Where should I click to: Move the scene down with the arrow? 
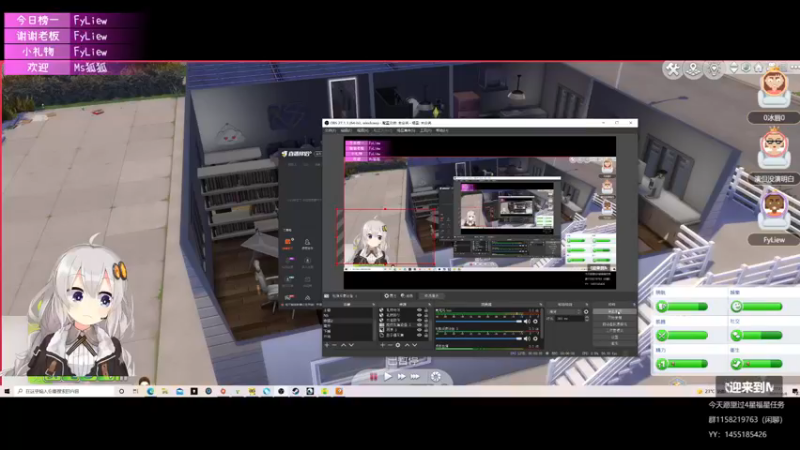(351, 345)
